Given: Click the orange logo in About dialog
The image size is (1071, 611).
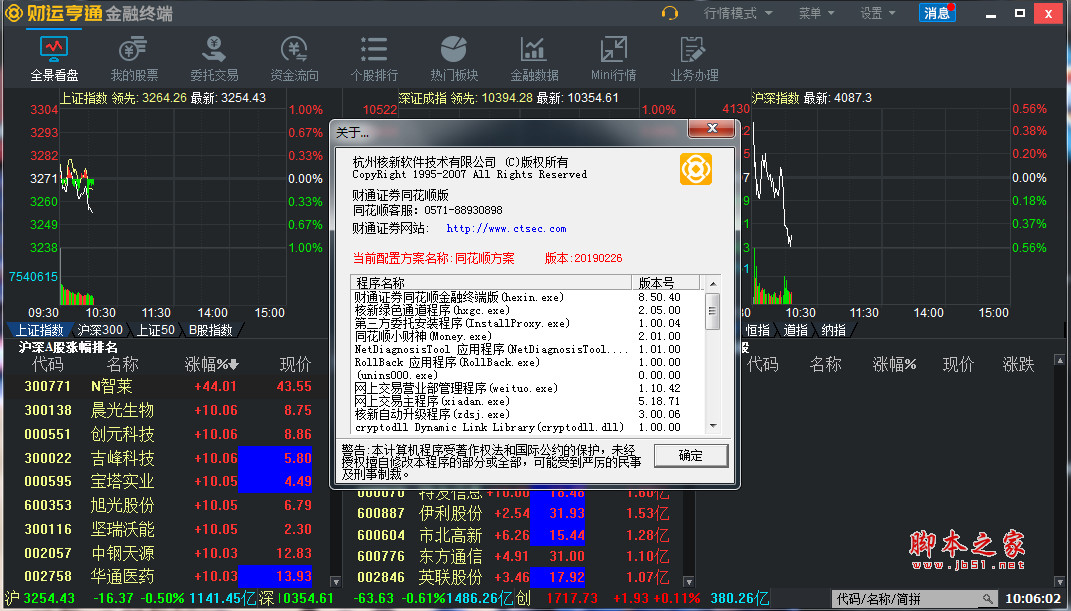Looking at the screenshot, I should [x=695, y=169].
